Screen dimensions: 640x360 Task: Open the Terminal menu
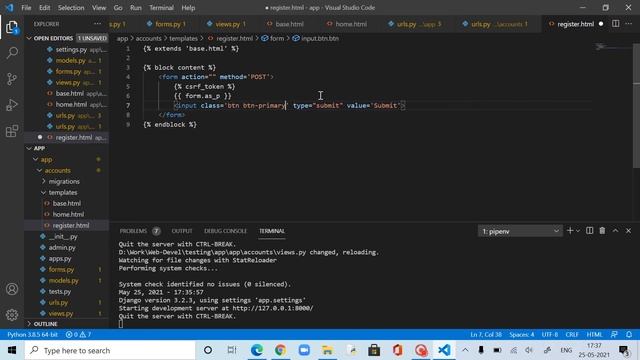tap(161, 8)
